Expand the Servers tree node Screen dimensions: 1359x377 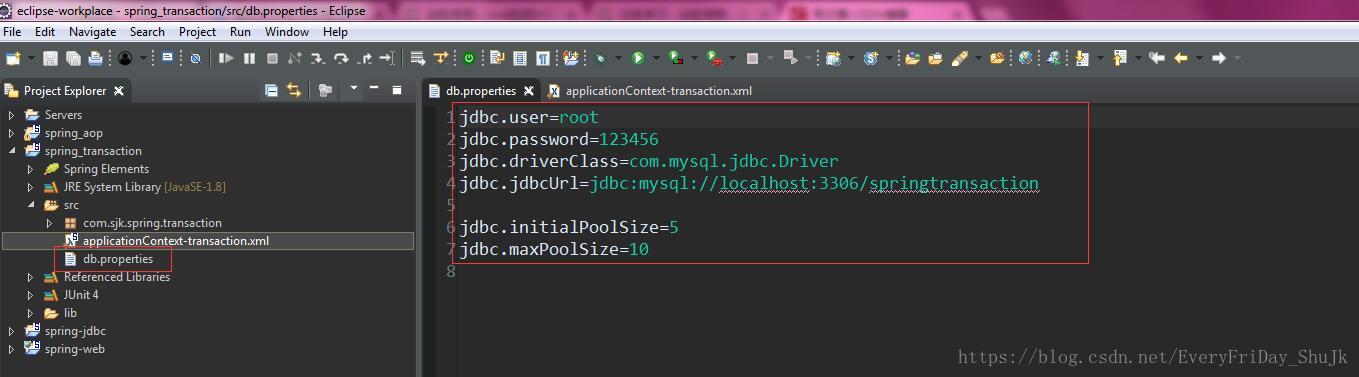click(12, 115)
